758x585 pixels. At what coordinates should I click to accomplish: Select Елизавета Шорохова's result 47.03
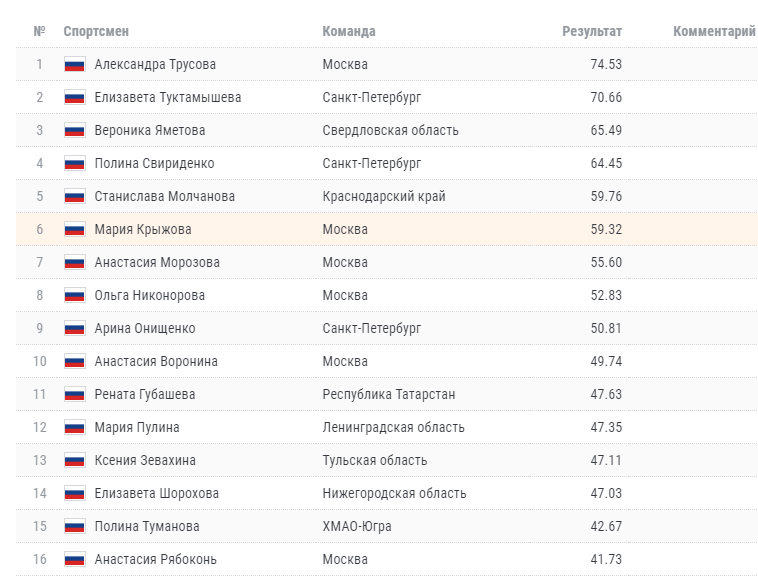(x=606, y=493)
